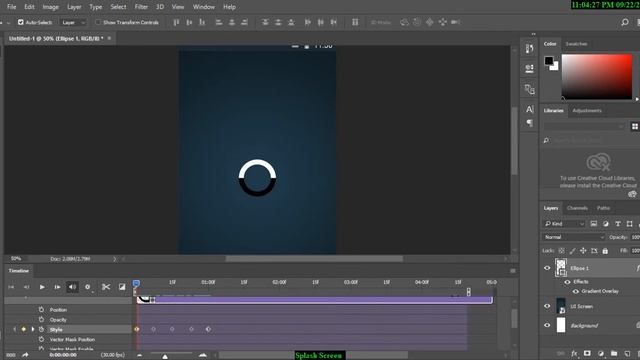Toggle Vector Mask Position stopwatch
Screen dimensions: 640x360
[x=41, y=339]
